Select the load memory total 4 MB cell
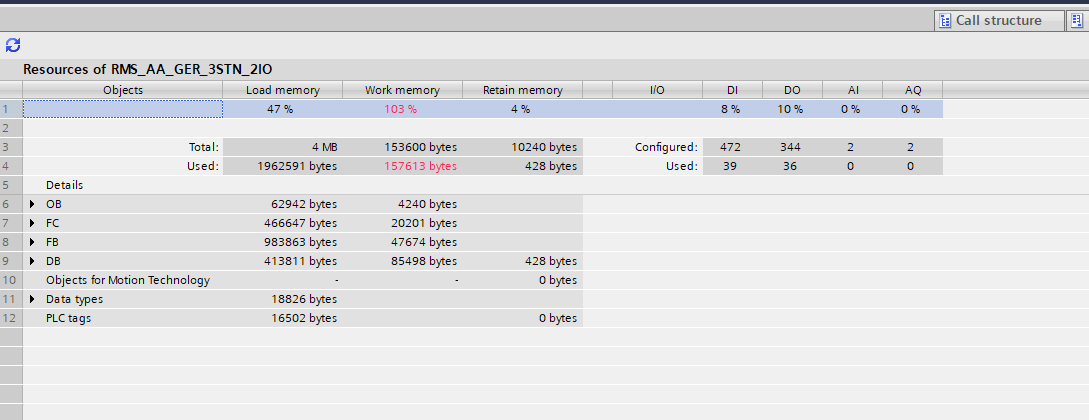Screen dimensions: 1089x420 (282, 147)
